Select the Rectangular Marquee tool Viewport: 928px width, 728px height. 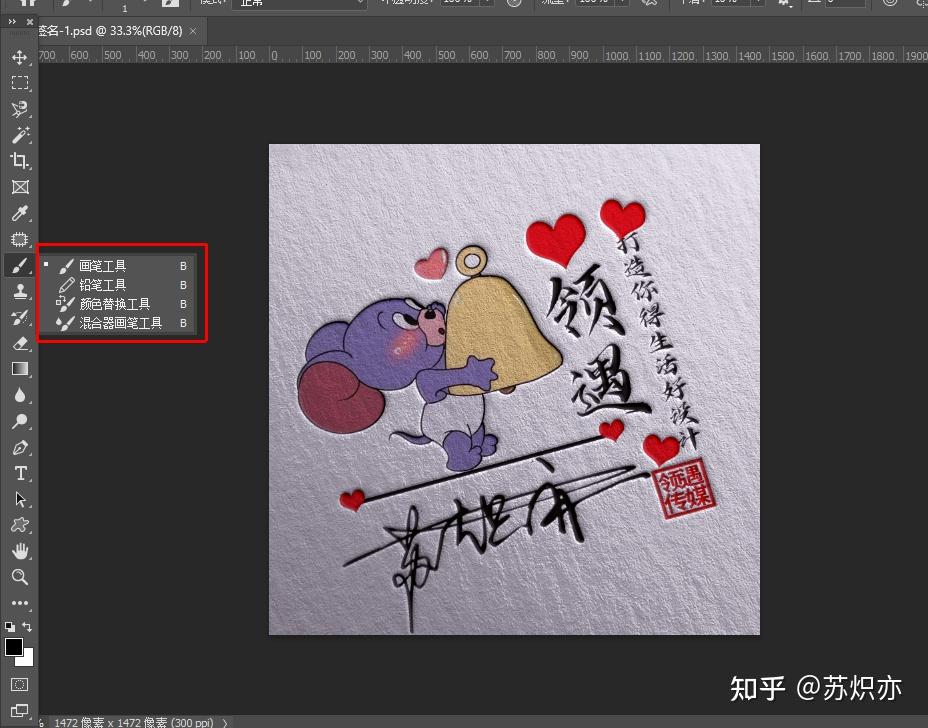(20, 83)
